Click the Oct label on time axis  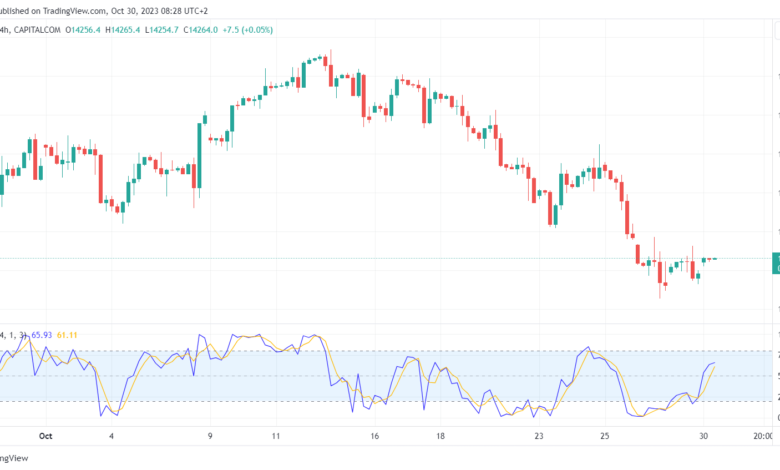tap(45, 436)
